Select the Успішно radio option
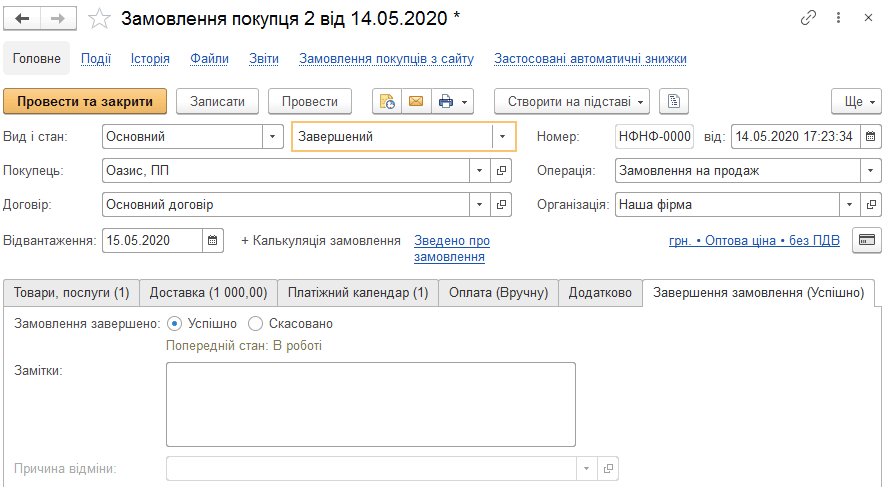This screenshot has height=487, width=885. pyautogui.click(x=174, y=324)
